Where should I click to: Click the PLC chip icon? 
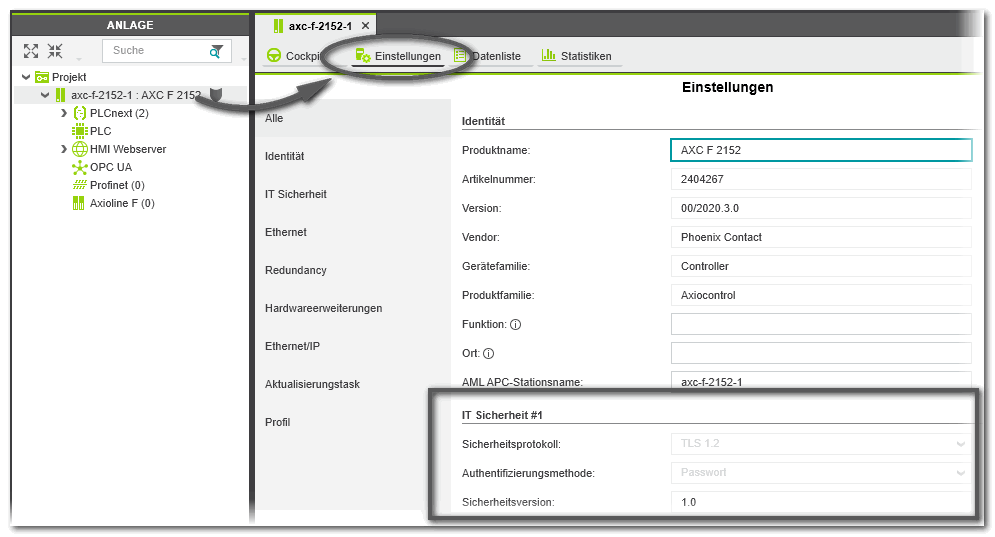point(79,131)
